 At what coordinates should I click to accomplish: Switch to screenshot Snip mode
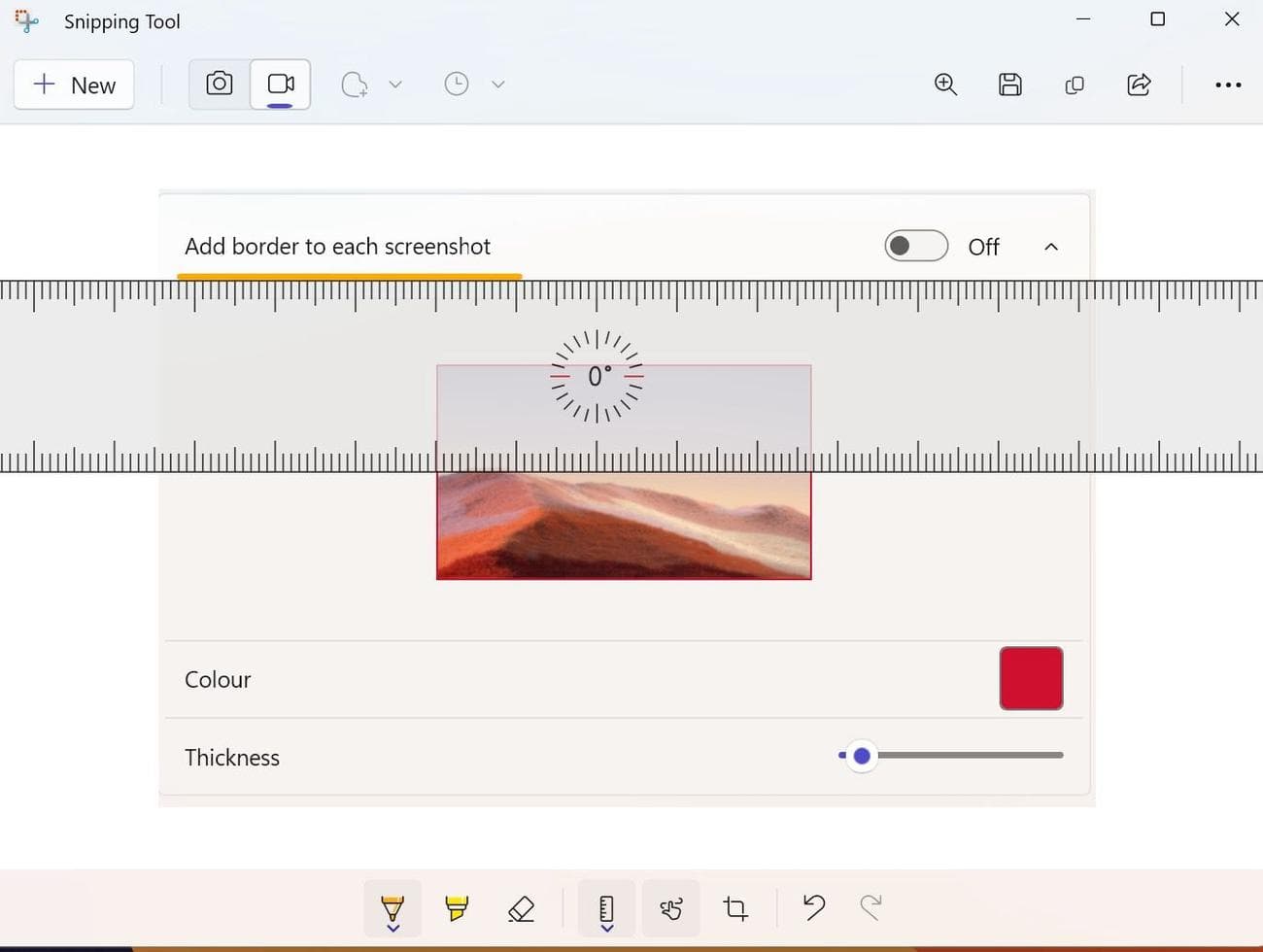tap(220, 85)
